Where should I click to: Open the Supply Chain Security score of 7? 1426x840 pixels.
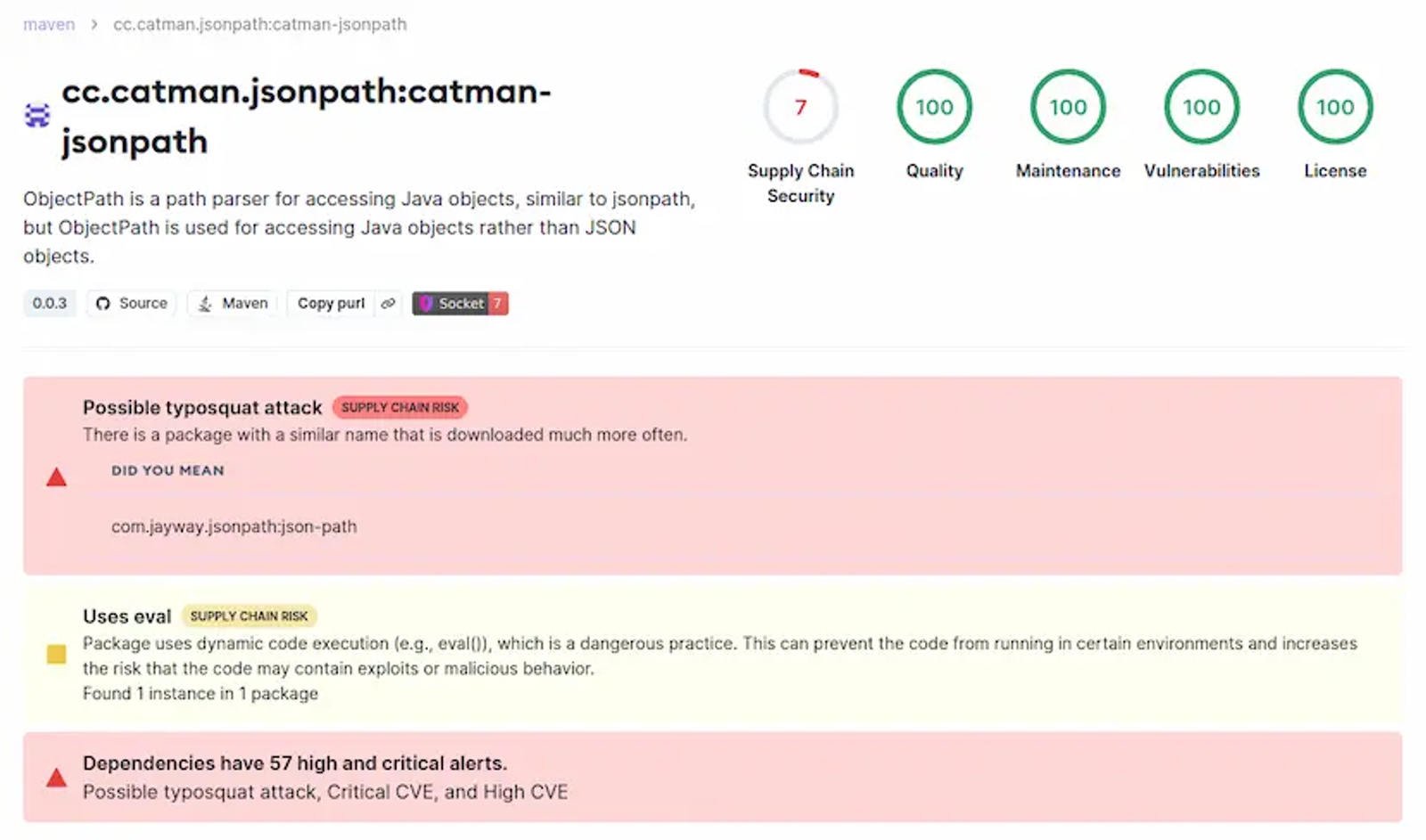click(x=800, y=107)
